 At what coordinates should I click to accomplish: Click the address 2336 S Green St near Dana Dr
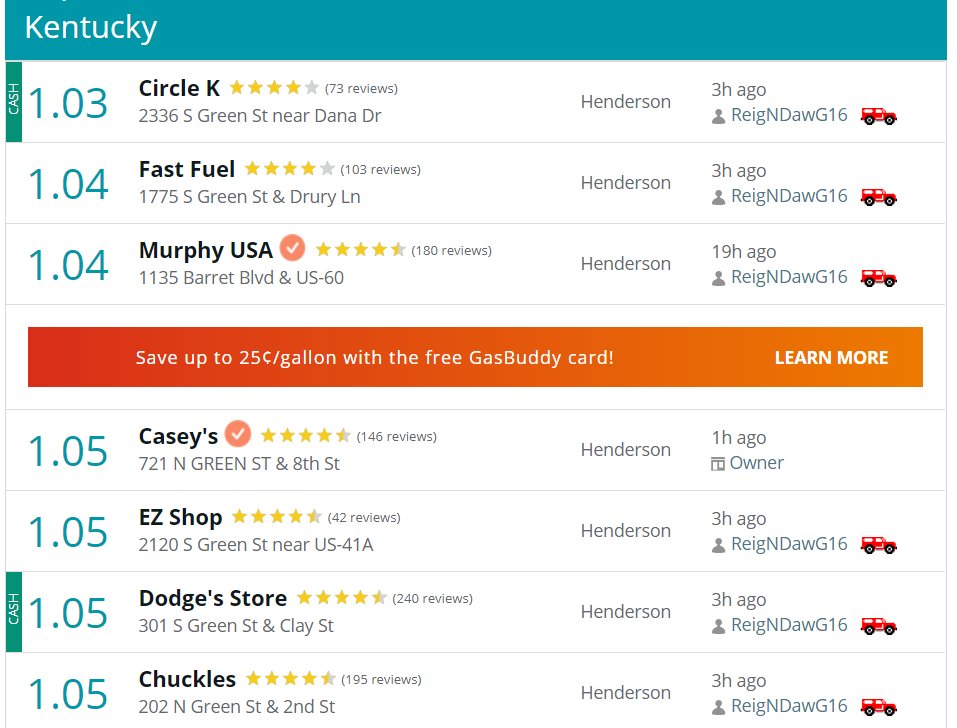coord(260,115)
